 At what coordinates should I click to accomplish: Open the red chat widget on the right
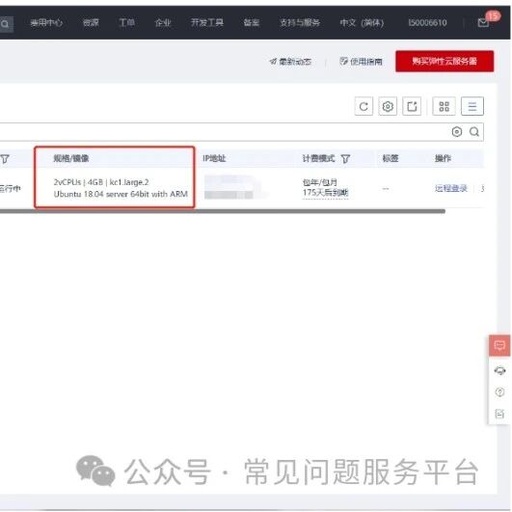click(x=499, y=346)
